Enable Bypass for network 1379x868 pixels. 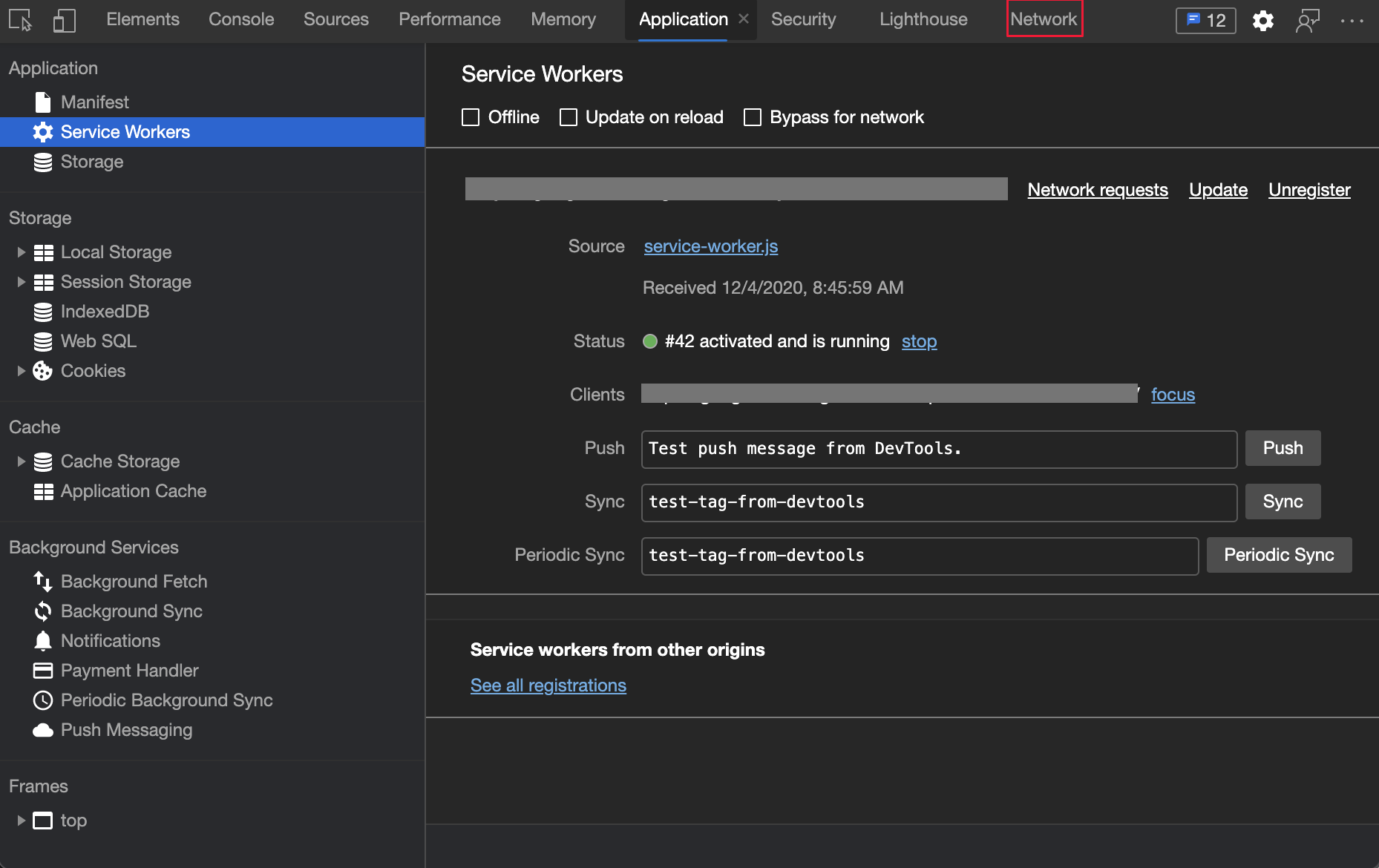point(753,117)
